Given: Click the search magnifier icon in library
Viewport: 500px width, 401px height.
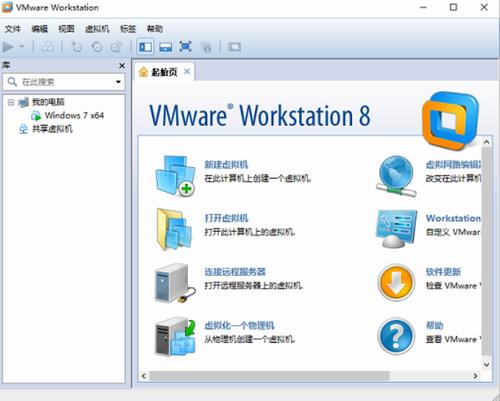Looking at the screenshot, I should (x=12, y=82).
